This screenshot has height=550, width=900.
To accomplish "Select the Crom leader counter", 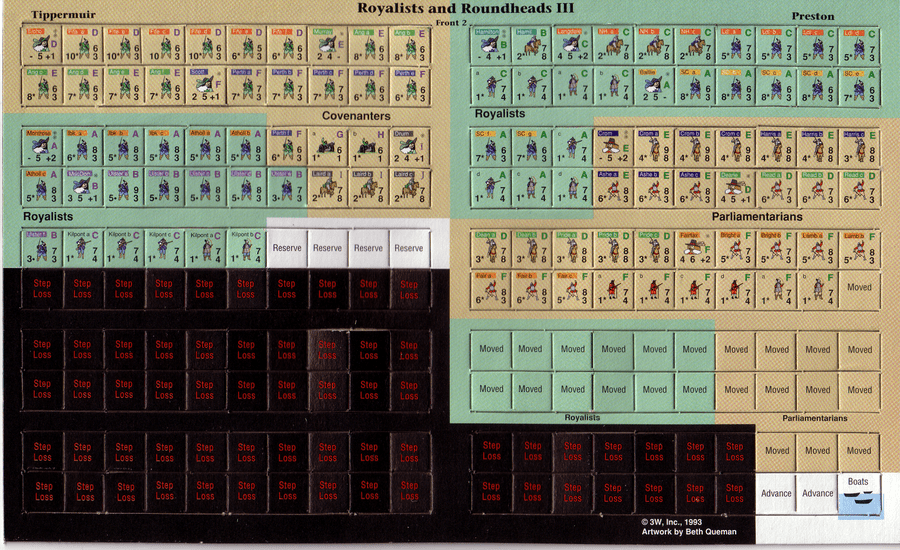I will tap(613, 147).
